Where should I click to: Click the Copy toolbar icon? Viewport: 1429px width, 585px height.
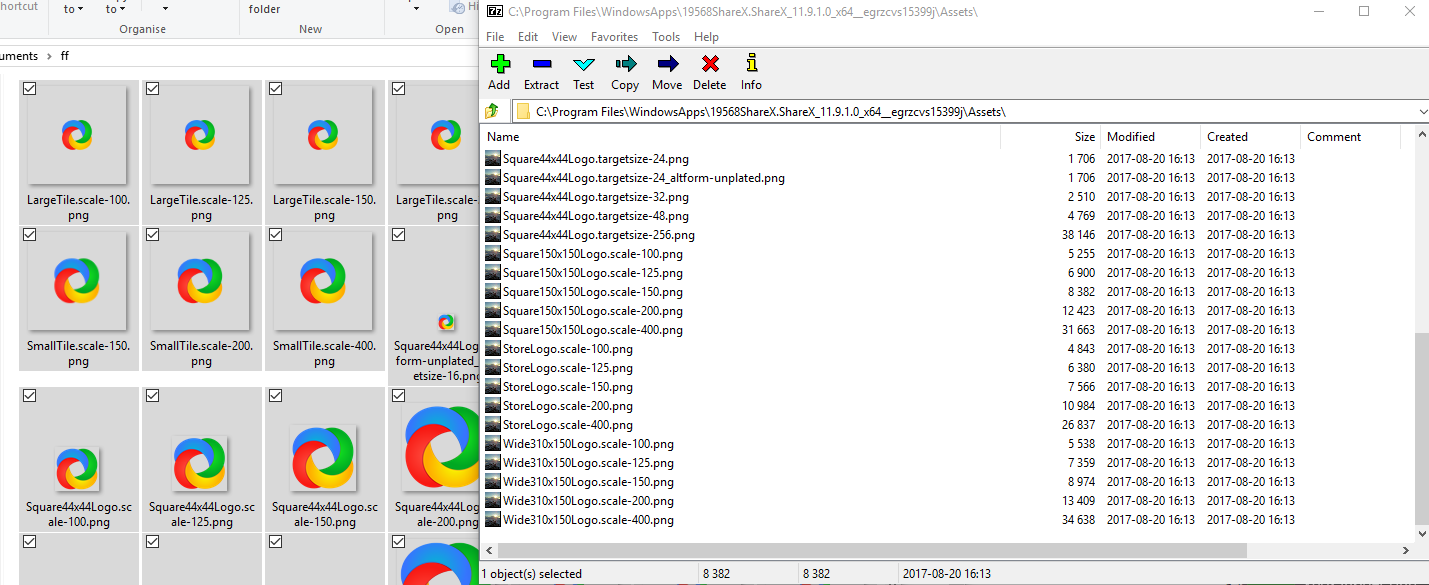(626, 65)
